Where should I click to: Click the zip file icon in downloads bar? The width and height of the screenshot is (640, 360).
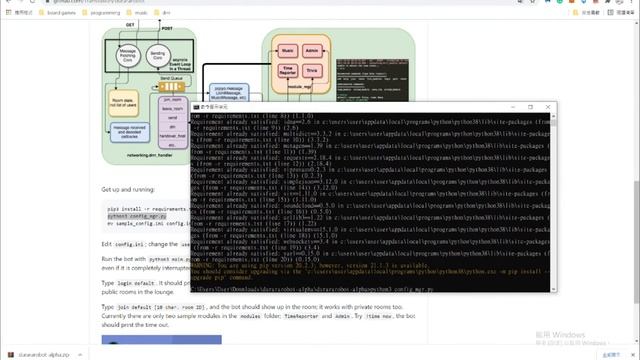[11, 355]
